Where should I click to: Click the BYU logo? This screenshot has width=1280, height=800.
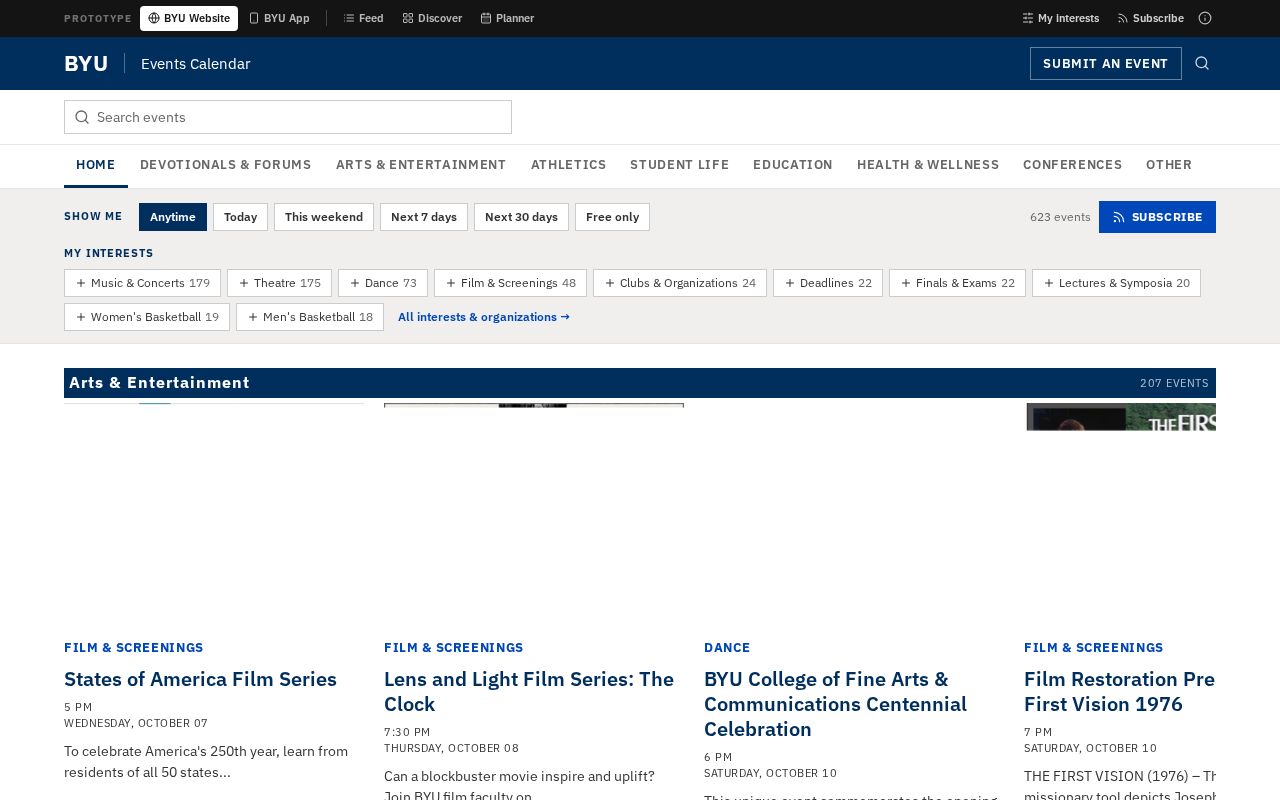pyautogui.click(x=86, y=63)
